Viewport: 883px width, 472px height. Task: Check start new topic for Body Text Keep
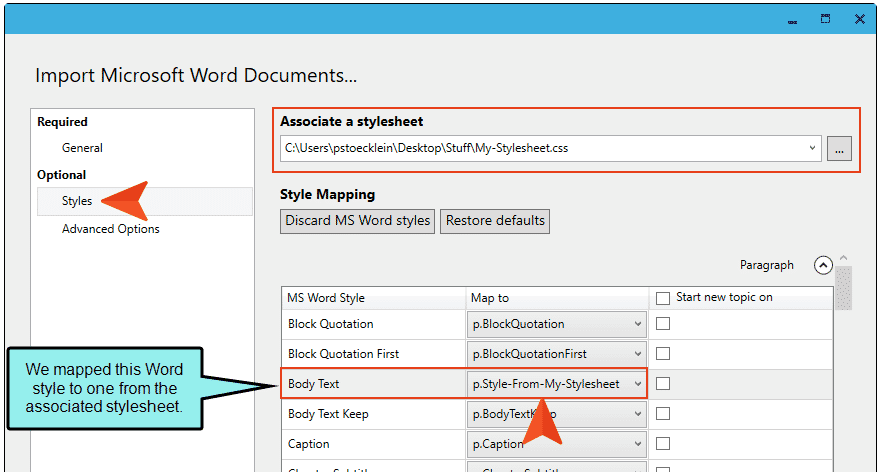pos(663,414)
